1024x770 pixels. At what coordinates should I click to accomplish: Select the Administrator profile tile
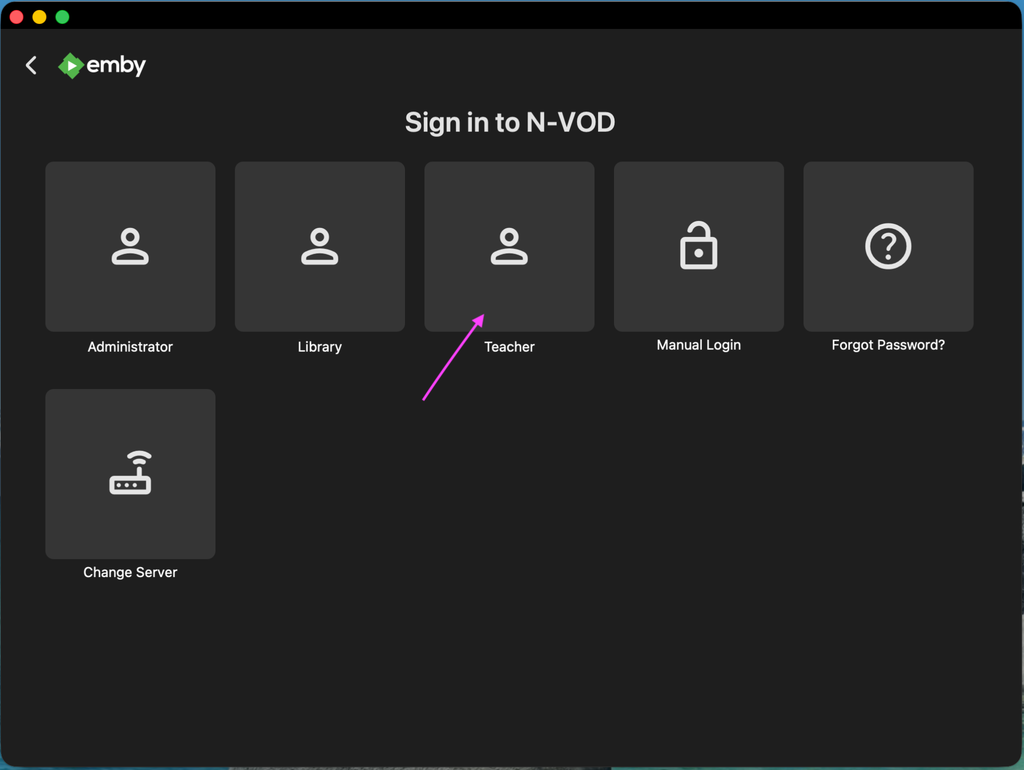point(130,246)
